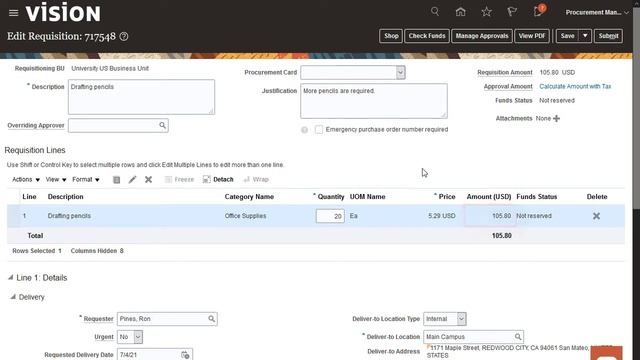The width and height of the screenshot is (640, 360).
Task: Enable Emergency purchase order number required
Action: pyautogui.click(x=319, y=130)
